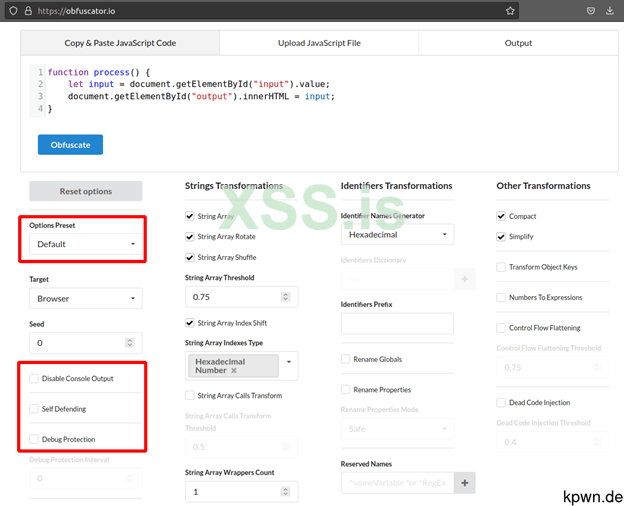Viewport: 624px width, 506px height.
Task: Click the browser address bar URL
Action: click(x=76, y=11)
